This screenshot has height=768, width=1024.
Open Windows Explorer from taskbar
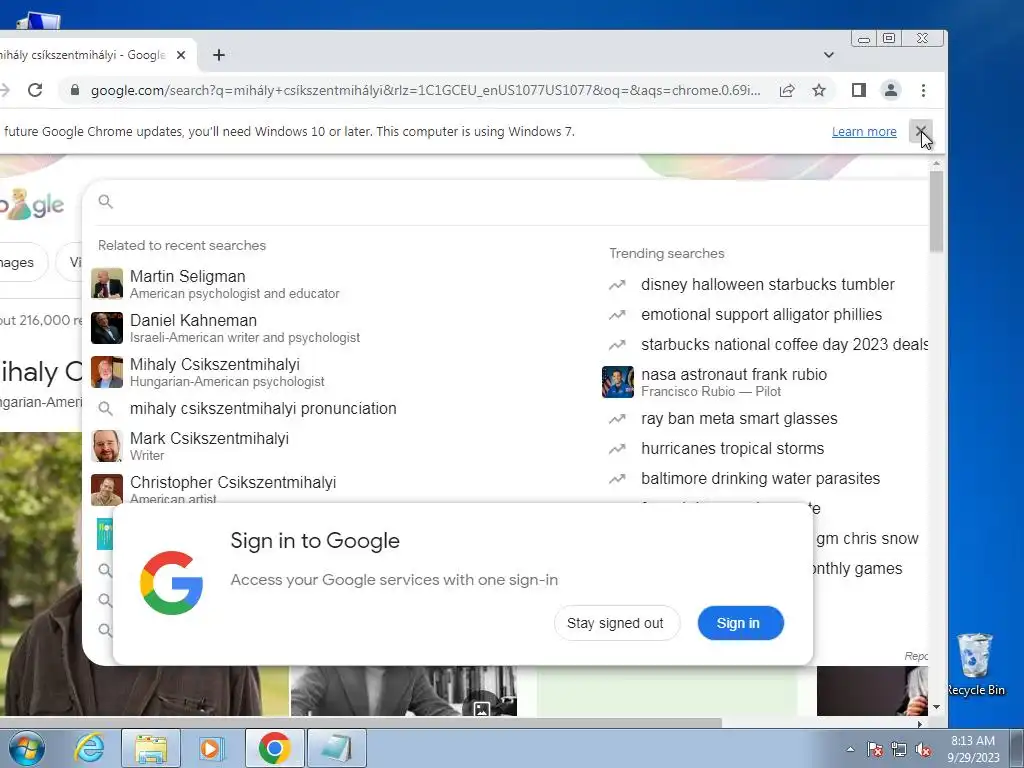tap(151, 748)
